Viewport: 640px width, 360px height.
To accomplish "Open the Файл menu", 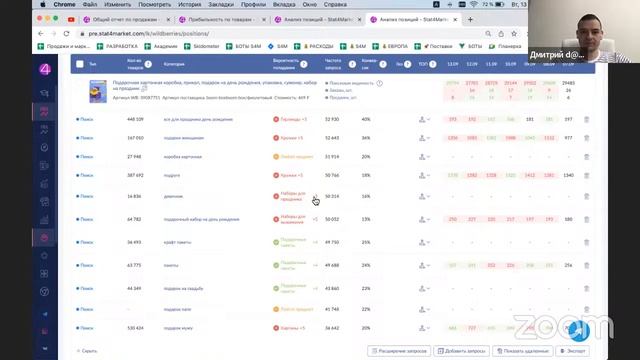I will (x=90, y=4).
